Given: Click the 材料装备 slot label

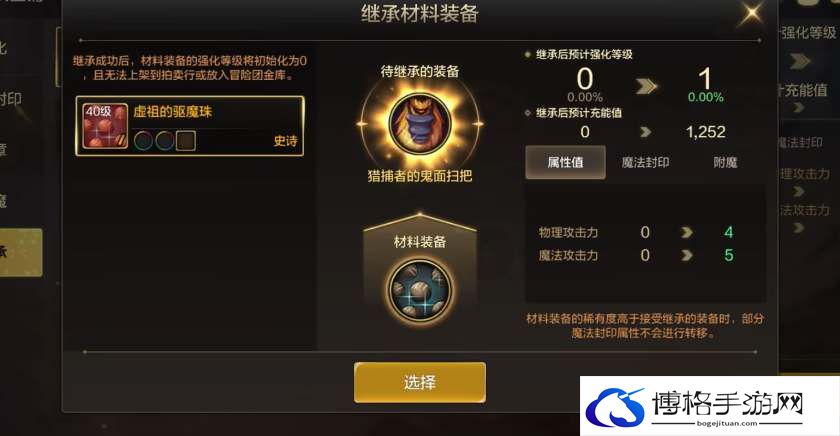Looking at the screenshot, I should pos(419,242).
